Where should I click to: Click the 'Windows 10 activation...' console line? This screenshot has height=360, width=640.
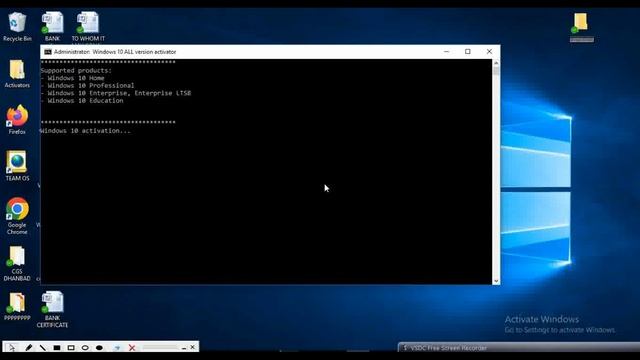(86, 131)
